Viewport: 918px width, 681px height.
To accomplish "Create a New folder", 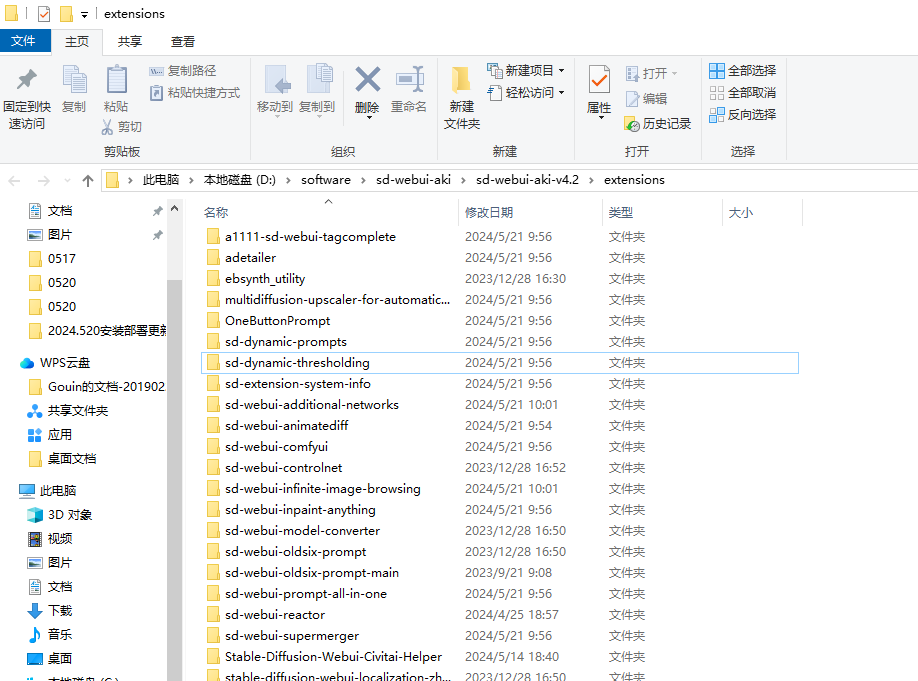I will click(461, 97).
